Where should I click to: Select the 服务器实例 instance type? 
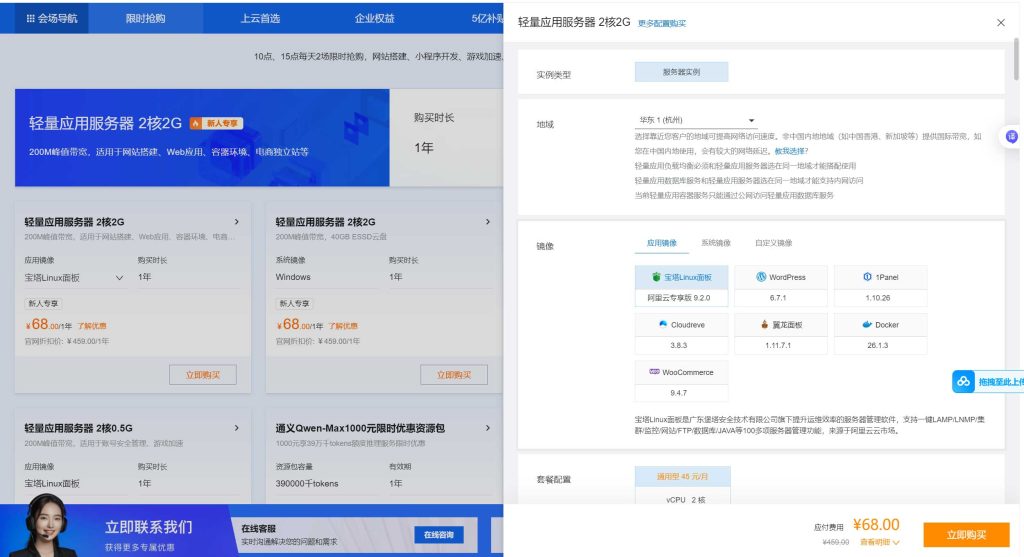[681, 72]
